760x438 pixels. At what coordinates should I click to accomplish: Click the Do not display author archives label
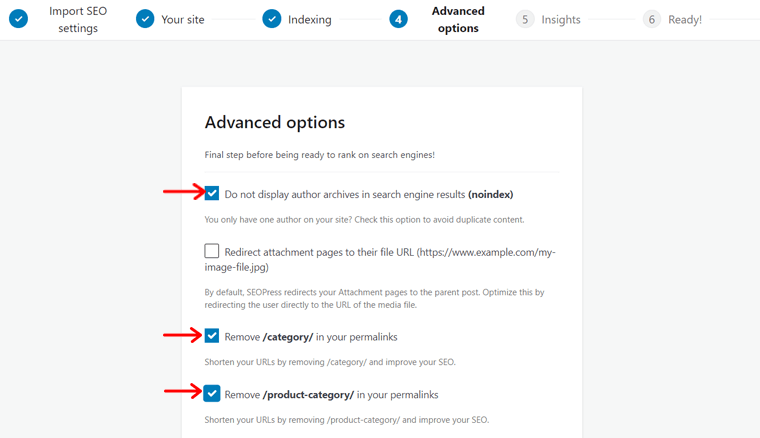(x=369, y=194)
